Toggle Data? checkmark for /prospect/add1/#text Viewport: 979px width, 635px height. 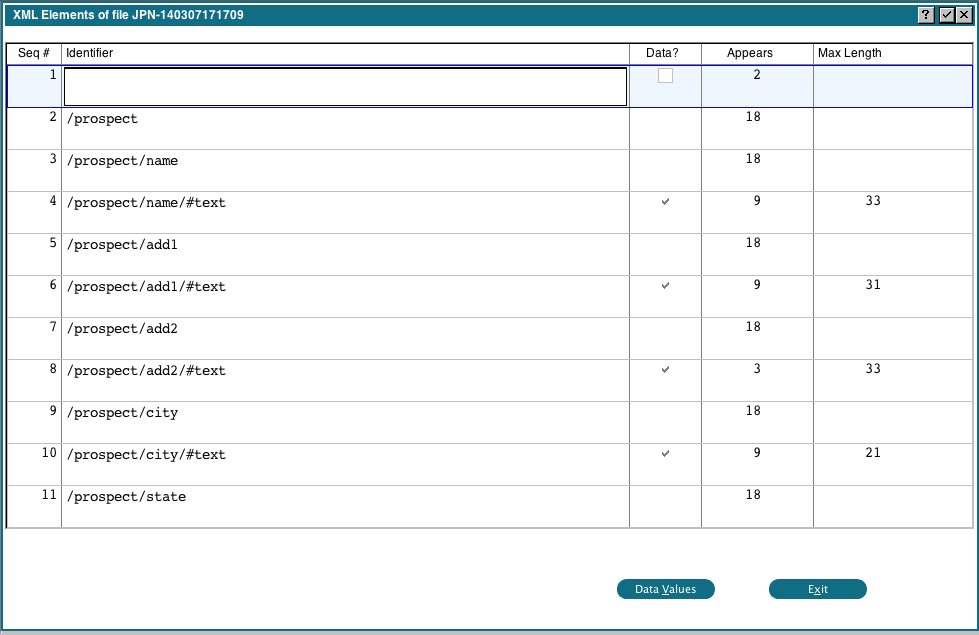[665, 286]
